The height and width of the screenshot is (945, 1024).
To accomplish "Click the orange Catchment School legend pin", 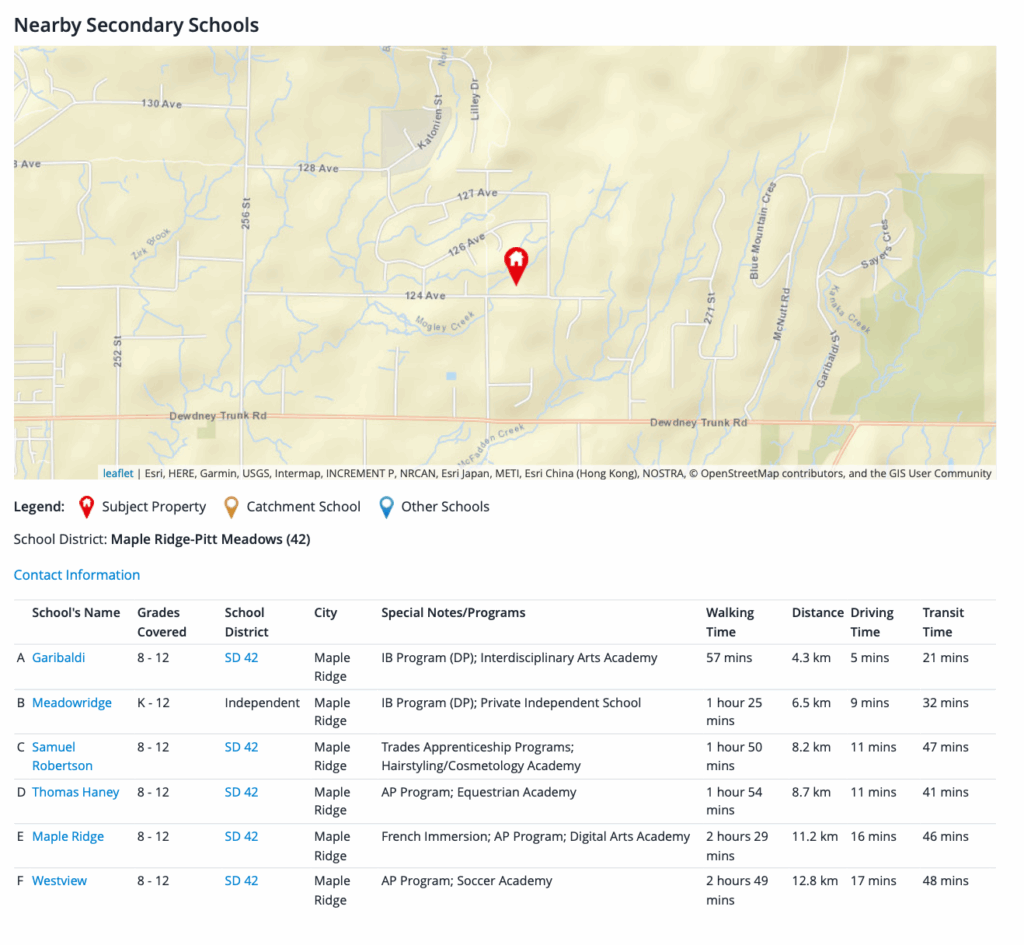I will click(x=231, y=507).
